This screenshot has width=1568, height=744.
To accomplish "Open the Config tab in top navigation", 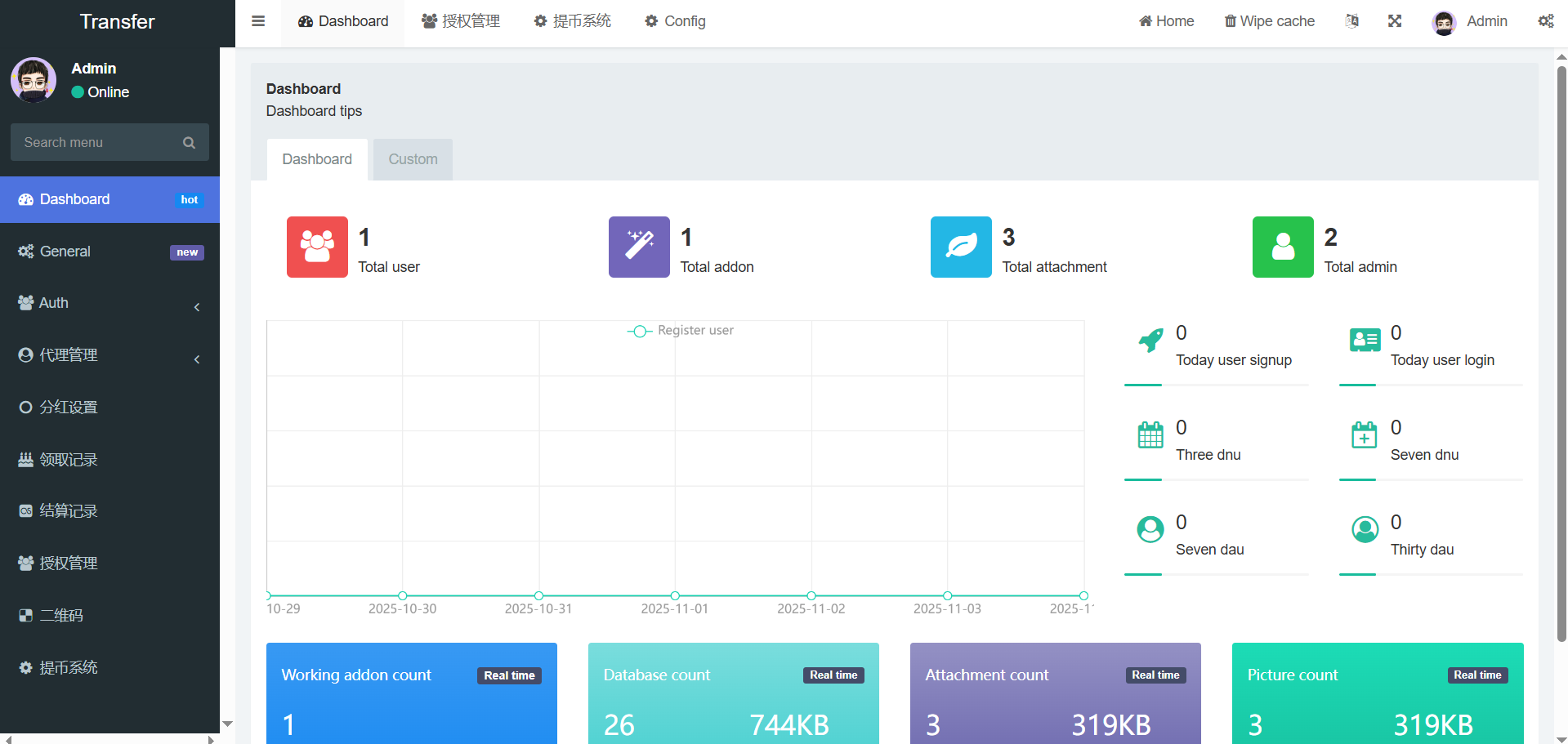I will 675,21.
